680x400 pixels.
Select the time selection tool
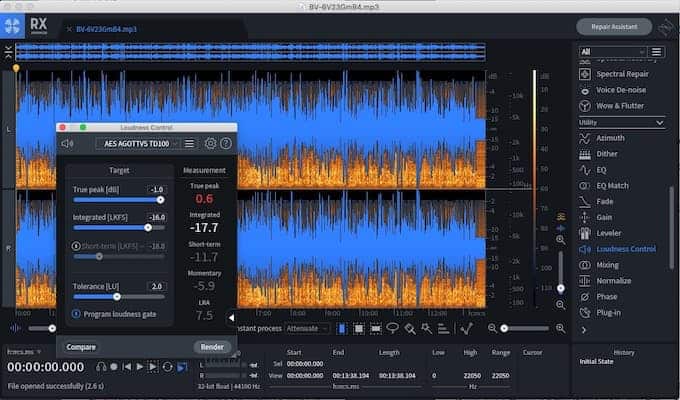[x=342, y=329]
